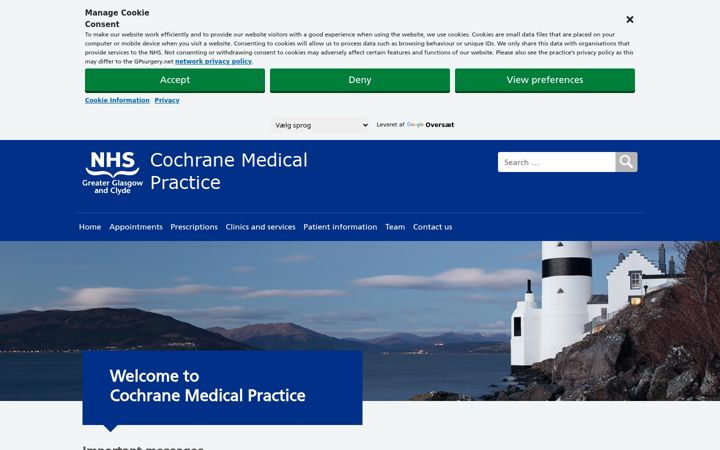Open the Prescriptions menu item

click(194, 227)
